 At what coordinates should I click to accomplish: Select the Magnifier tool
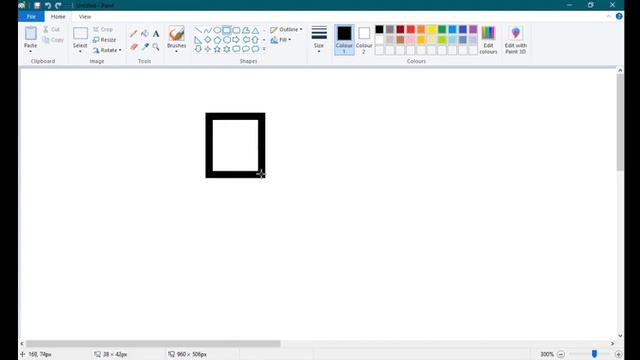pyautogui.click(x=156, y=47)
